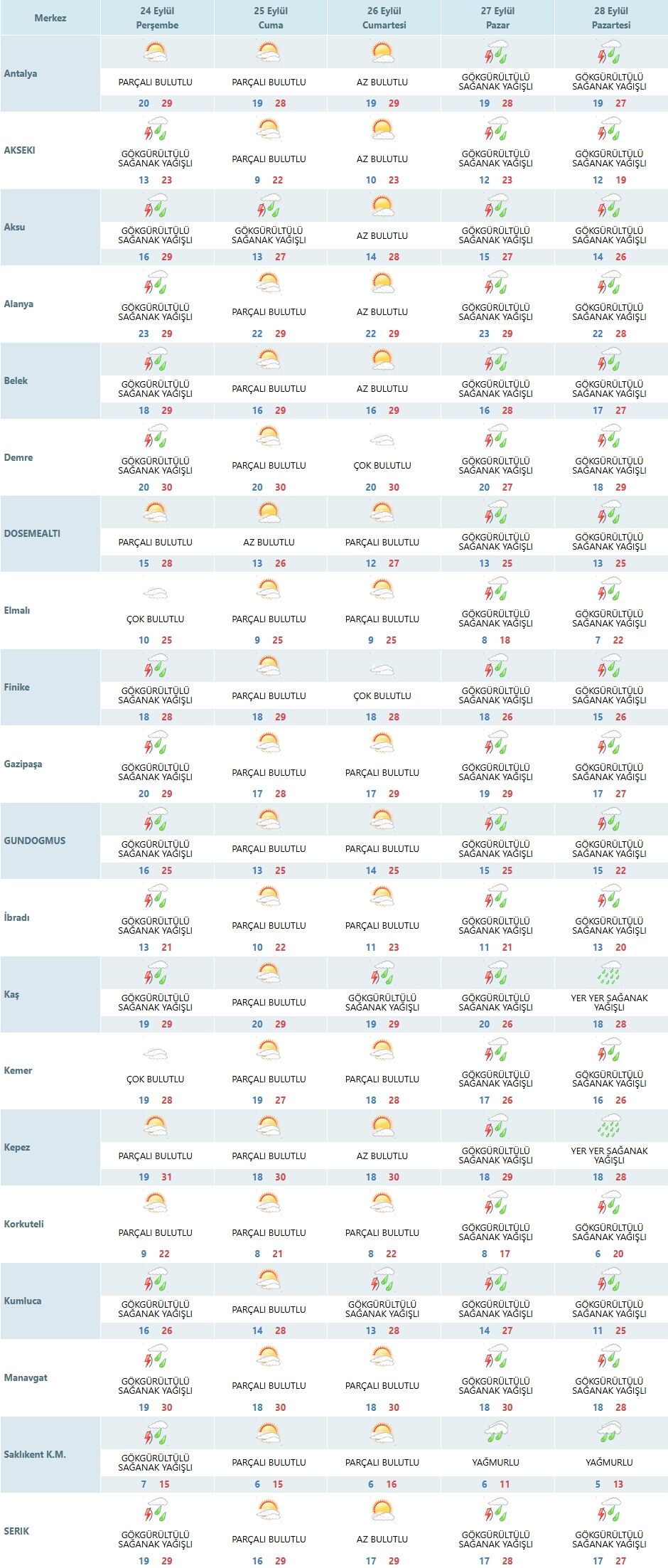Click SERIK AZ BULUTLU forecast on 26 Eylül
The image size is (668, 1568).
tap(382, 1539)
